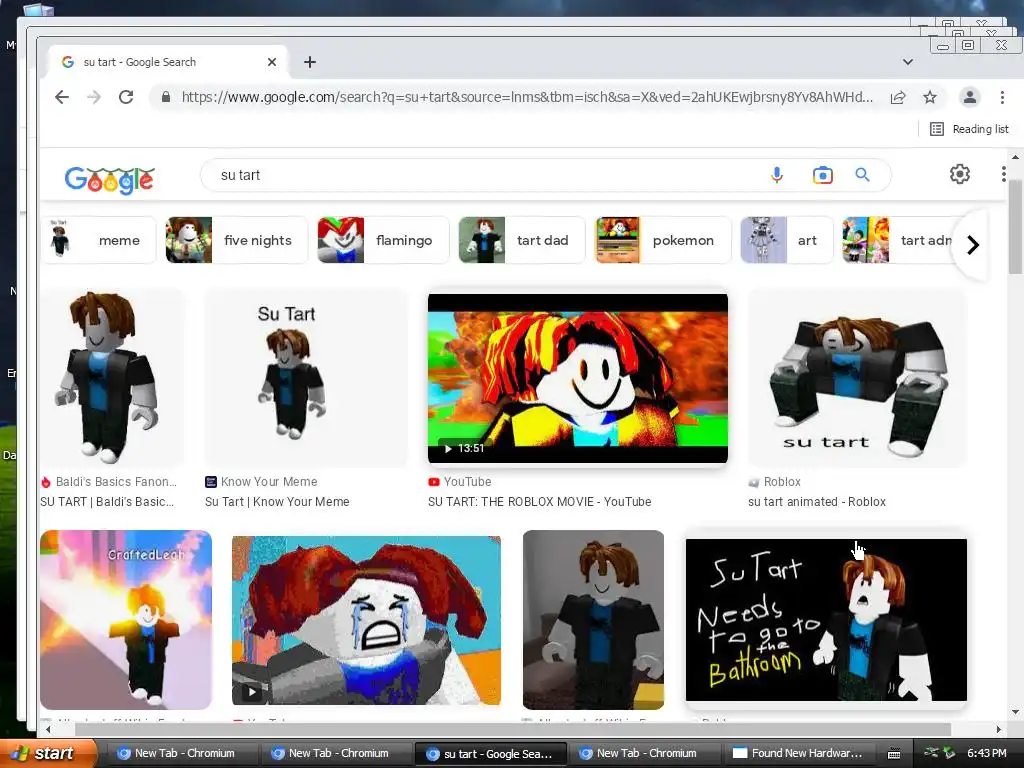Click the scrollbar down arrow
The height and width of the screenshot is (768, 1024).
coord(1014,711)
